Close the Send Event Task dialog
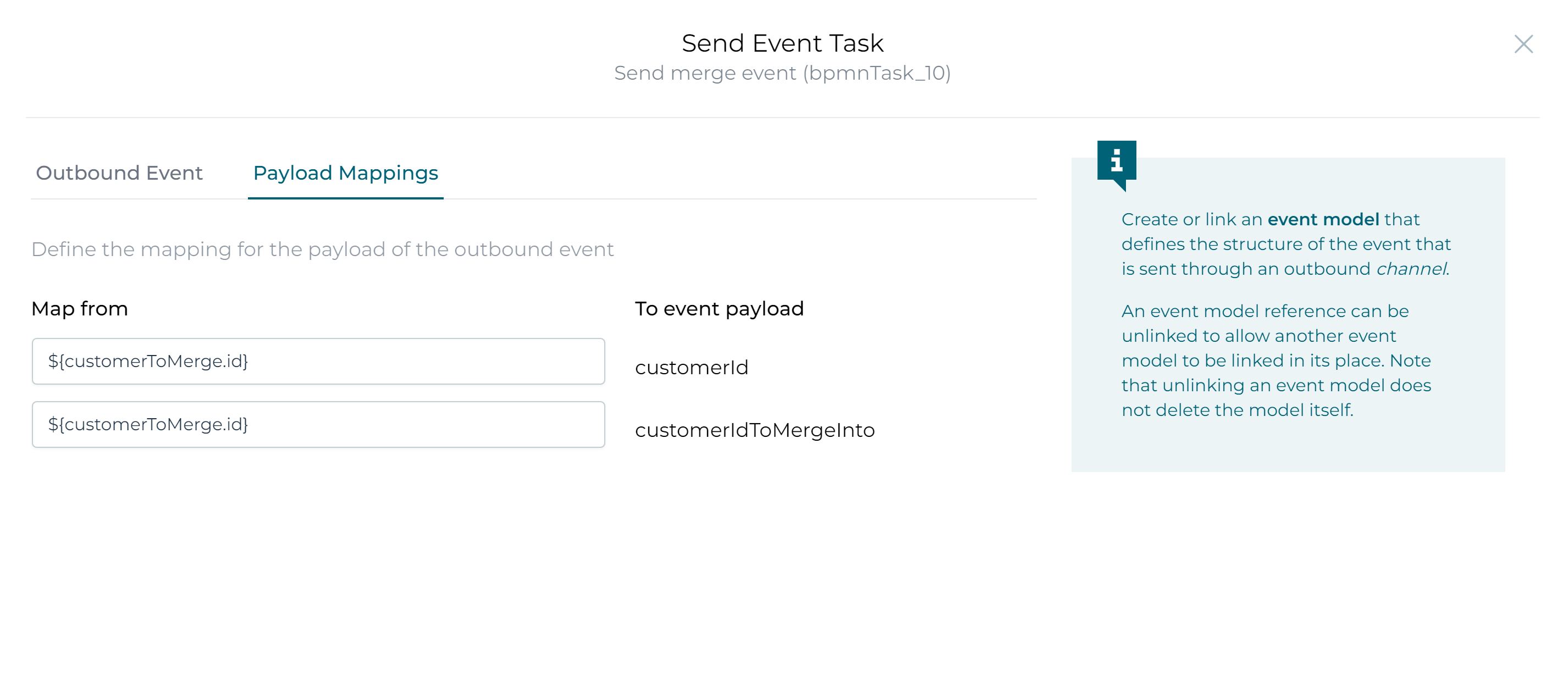 point(1523,44)
